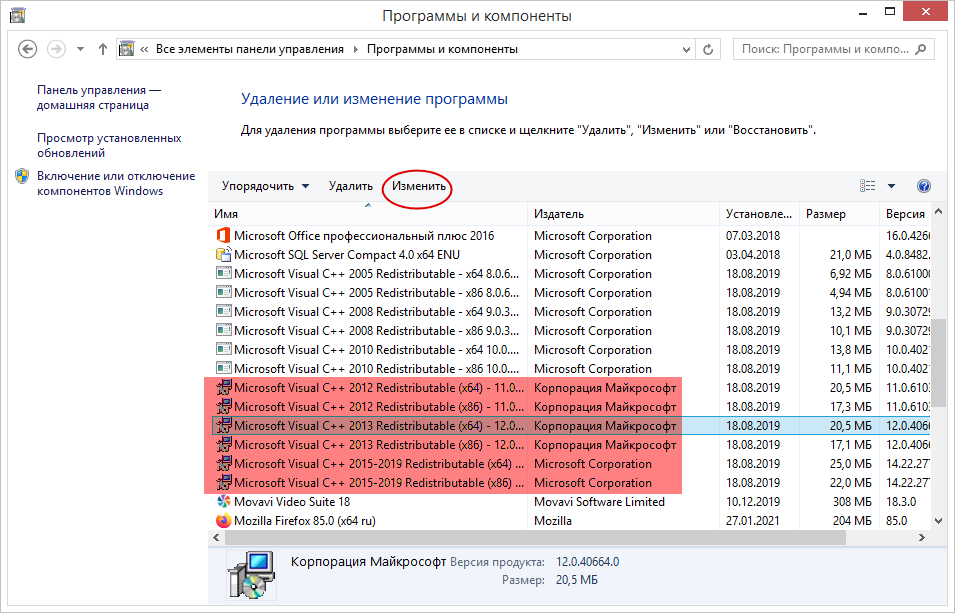
Task: Refresh the address bar location
Action: point(708,49)
